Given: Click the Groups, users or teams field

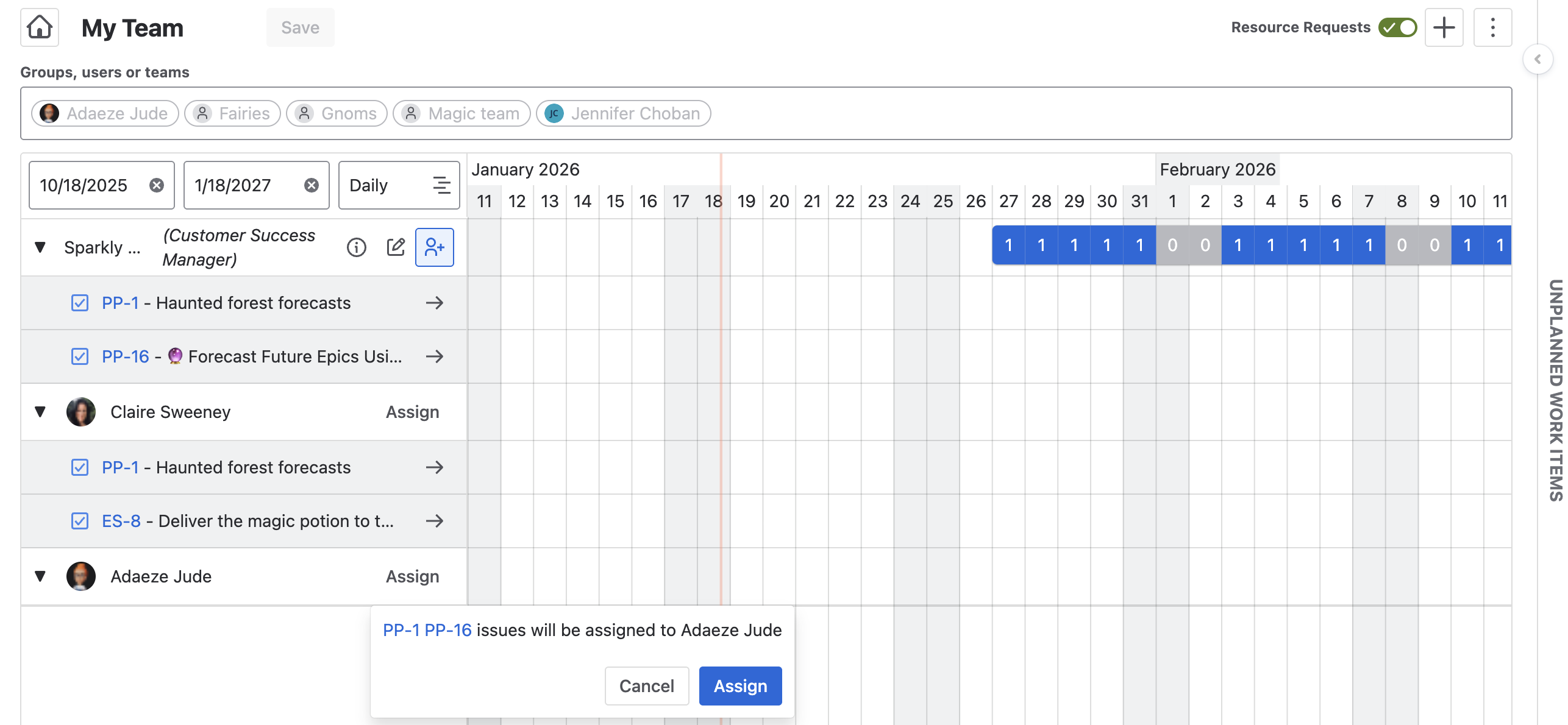Looking at the screenshot, I should 1097,113.
